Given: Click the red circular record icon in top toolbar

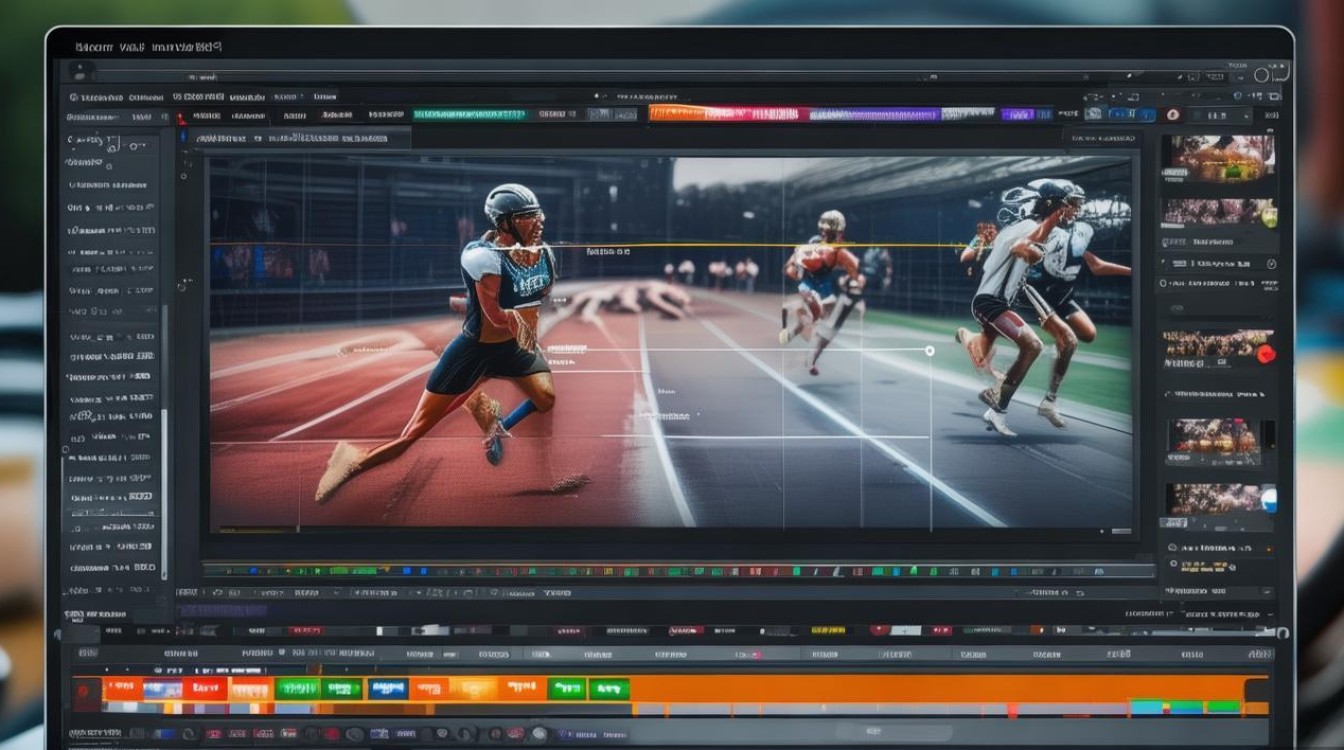Looking at the screenshot, I should coord(1172,115).
